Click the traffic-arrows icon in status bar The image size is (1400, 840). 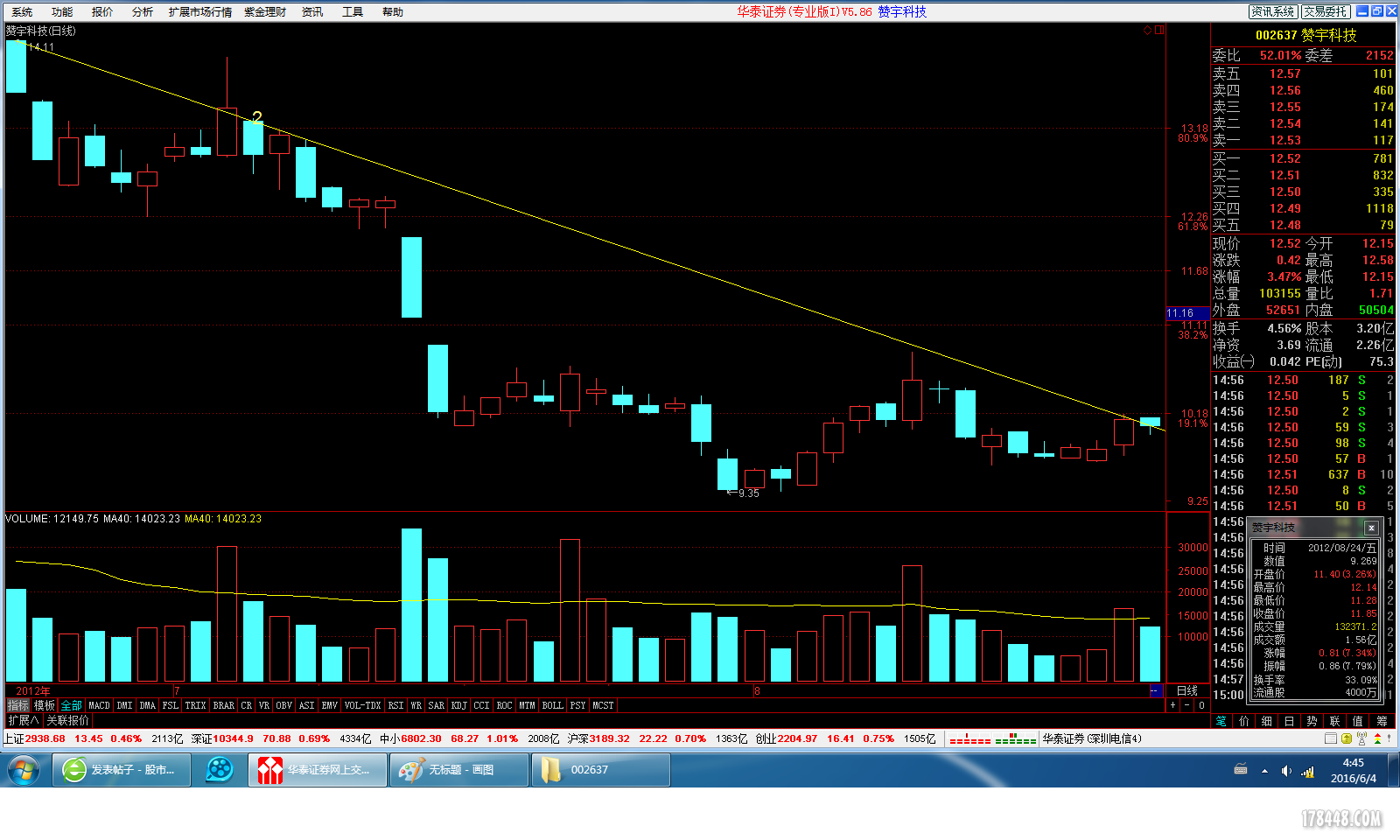click(x=1378, y=738)
